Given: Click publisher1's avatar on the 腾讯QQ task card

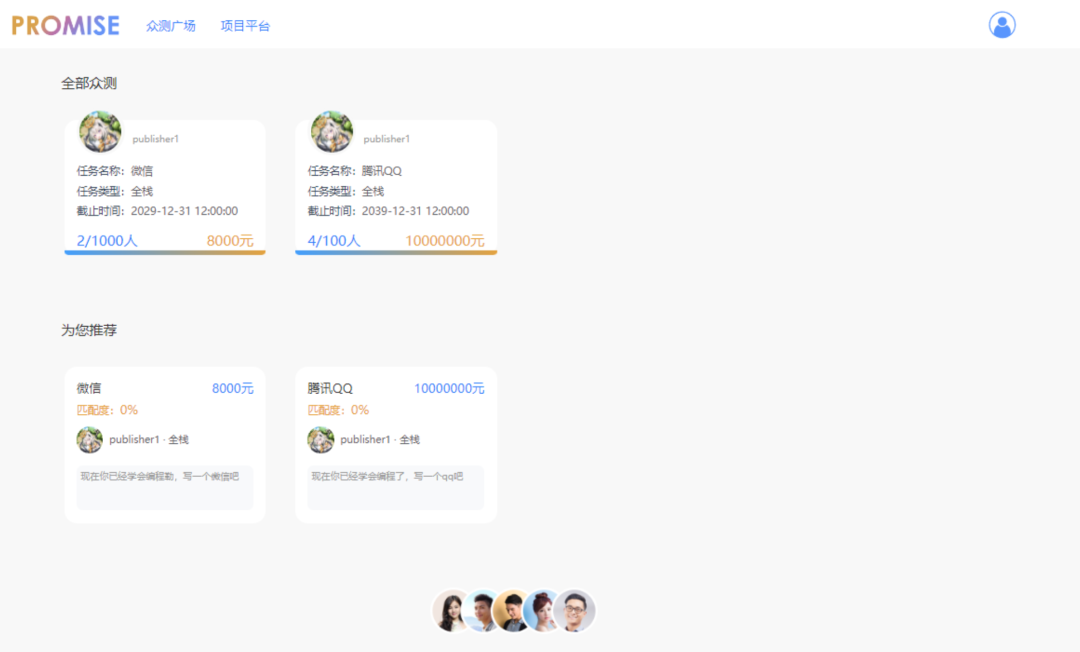Looking at the screenshot, I should click(331, 131).
